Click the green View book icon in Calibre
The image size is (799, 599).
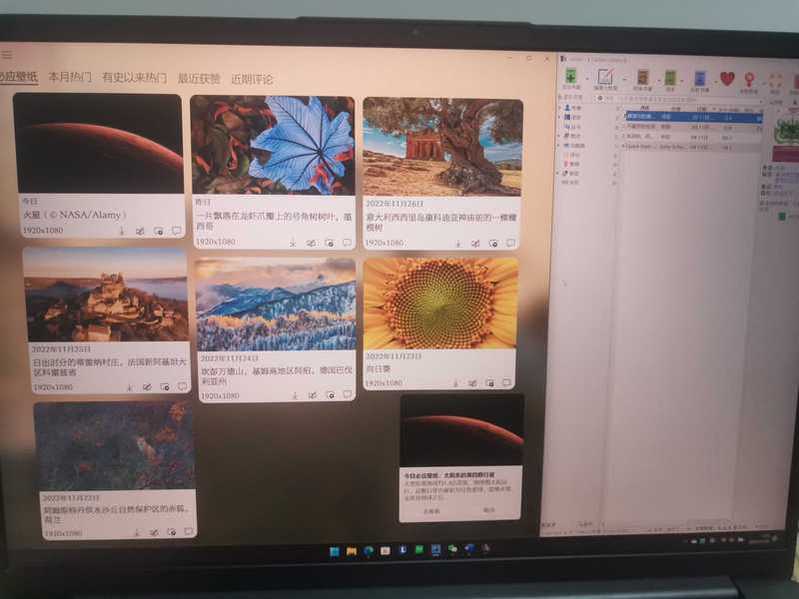coord(671,78)
